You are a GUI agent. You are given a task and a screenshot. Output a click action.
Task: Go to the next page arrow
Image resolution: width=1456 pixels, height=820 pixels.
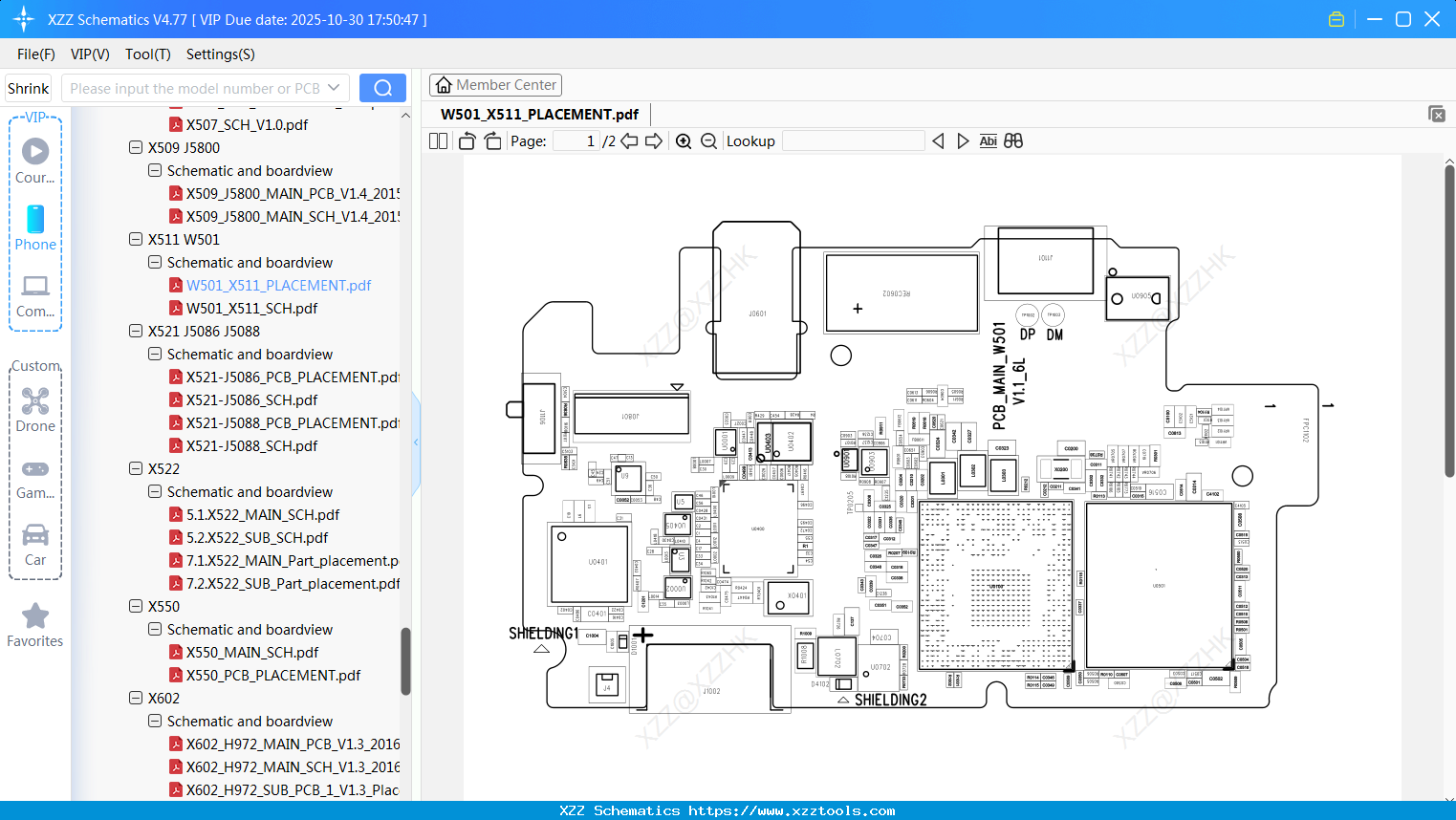[654, 141]
